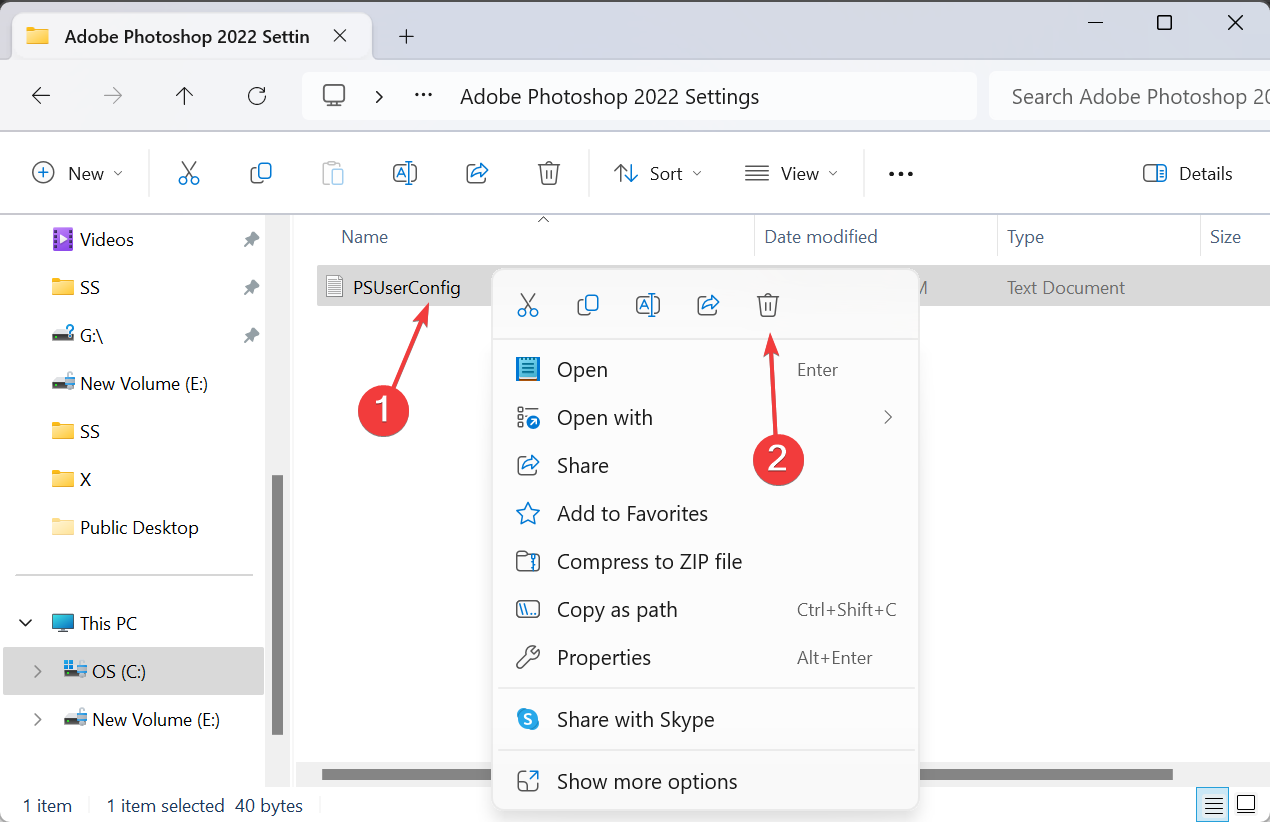This screenshot has width=1270, height=822.
Task: Switch to the details list view icon
Action: coord(1213,804)
